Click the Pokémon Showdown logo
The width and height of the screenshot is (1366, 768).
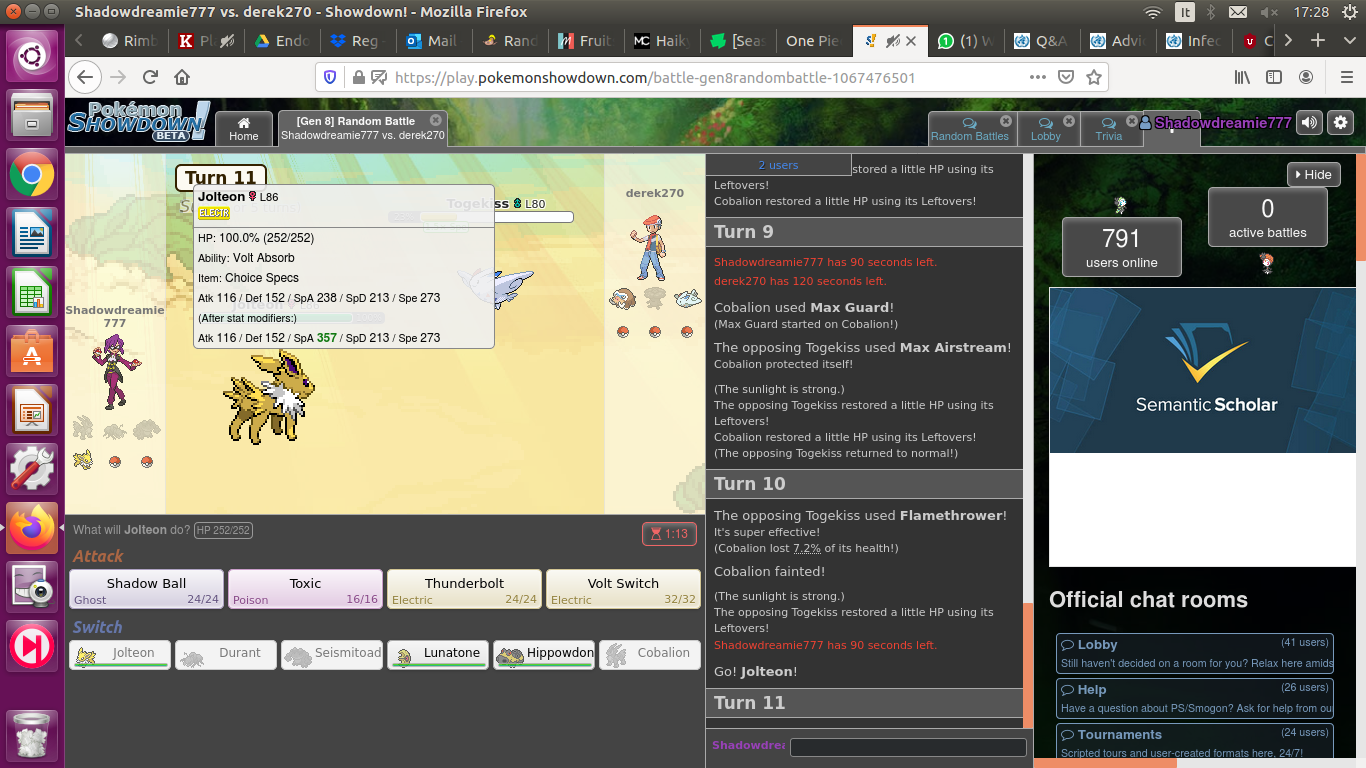pyautogui.click(x=140, y=122)
